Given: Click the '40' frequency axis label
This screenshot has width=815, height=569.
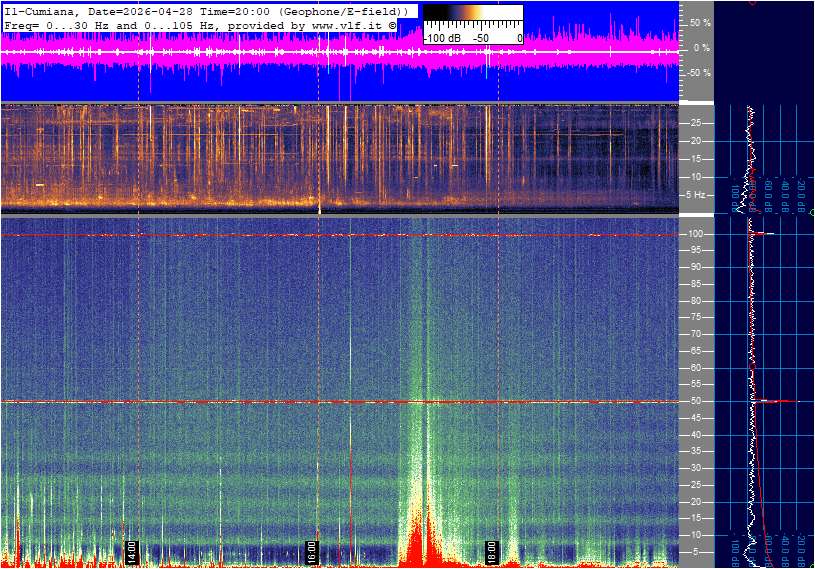Looking at the screenshot, I should 696,435.
